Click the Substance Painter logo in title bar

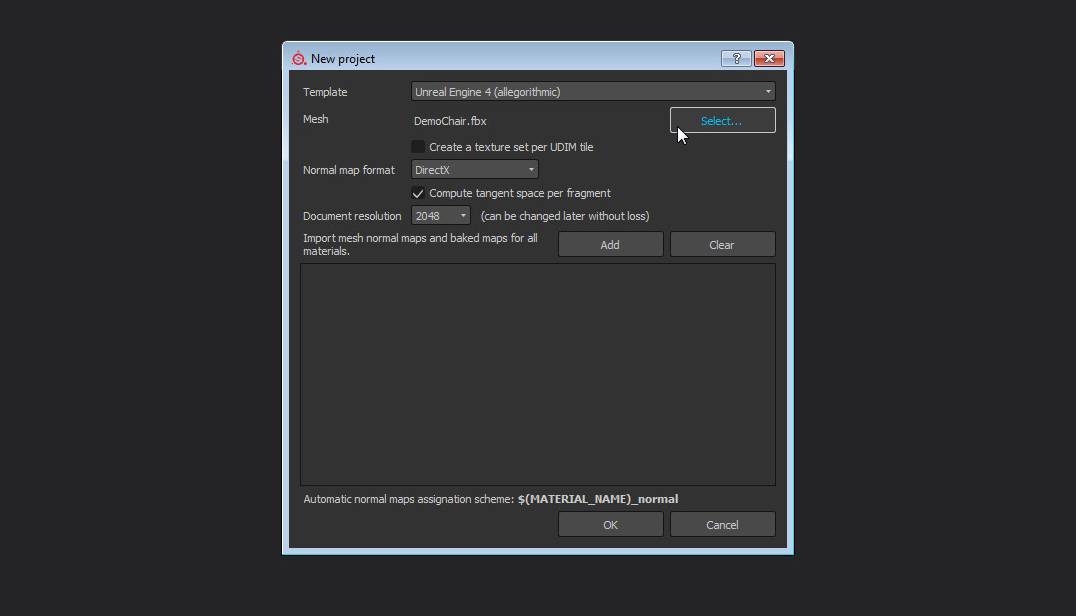pos(298,59)
